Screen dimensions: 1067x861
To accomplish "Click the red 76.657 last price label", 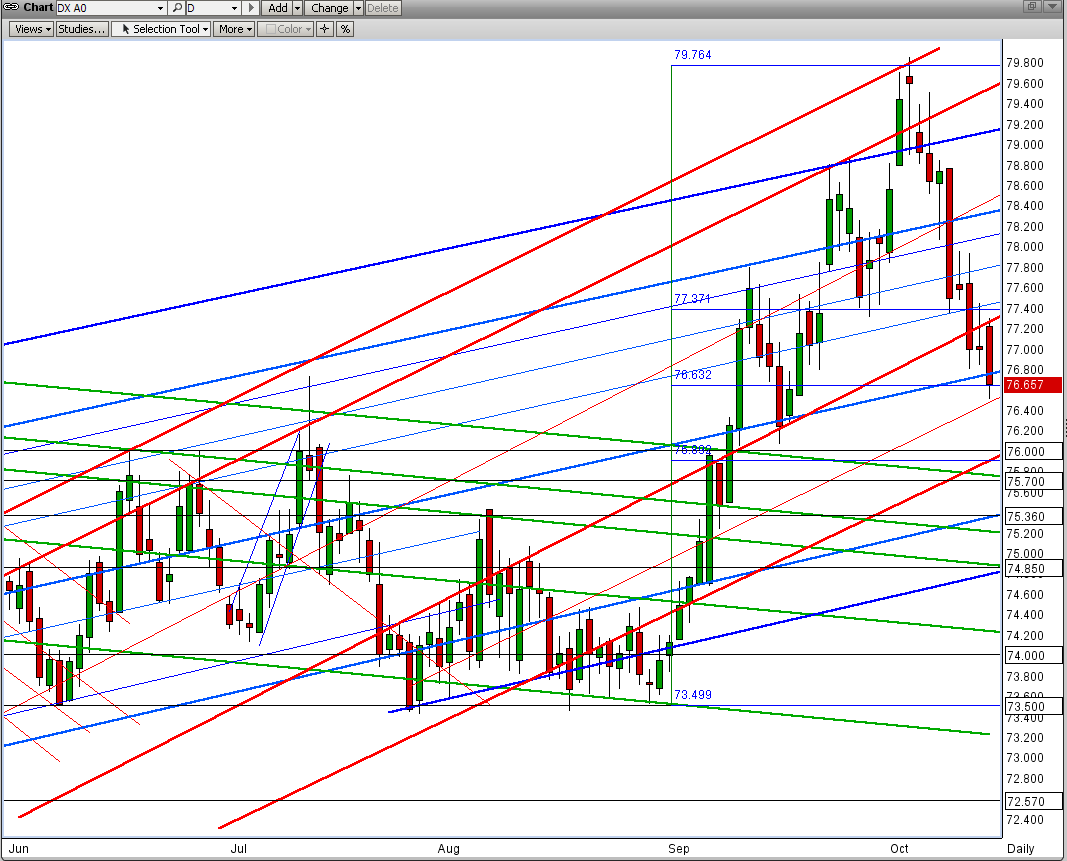I will click(x=1033, y=385).
